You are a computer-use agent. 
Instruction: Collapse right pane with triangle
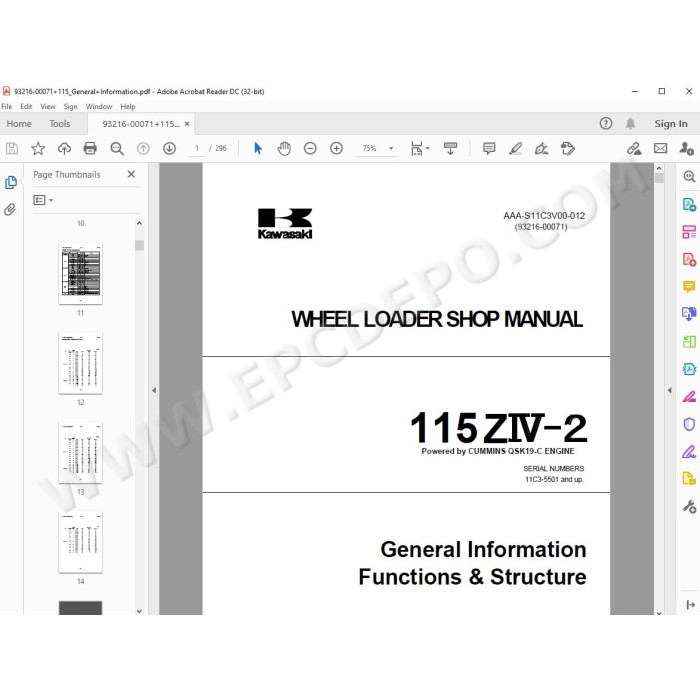tap(669, 390)
